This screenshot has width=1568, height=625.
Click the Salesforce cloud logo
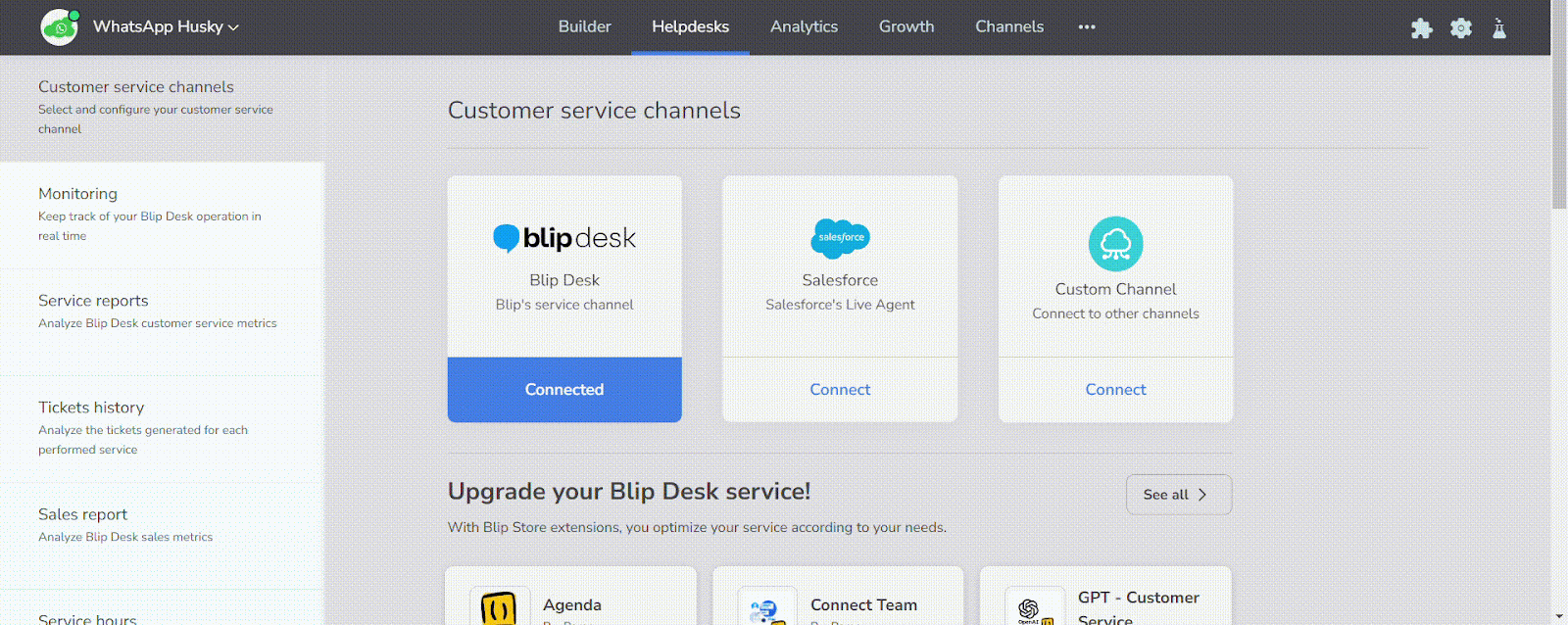coord(840,238)
